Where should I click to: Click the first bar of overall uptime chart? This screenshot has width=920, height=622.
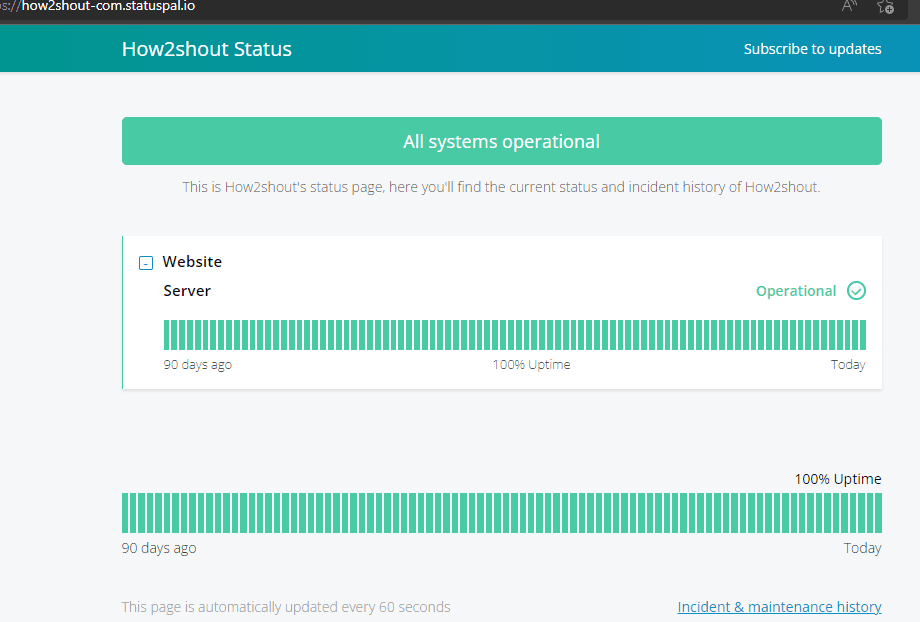click(x=125, y=513)
